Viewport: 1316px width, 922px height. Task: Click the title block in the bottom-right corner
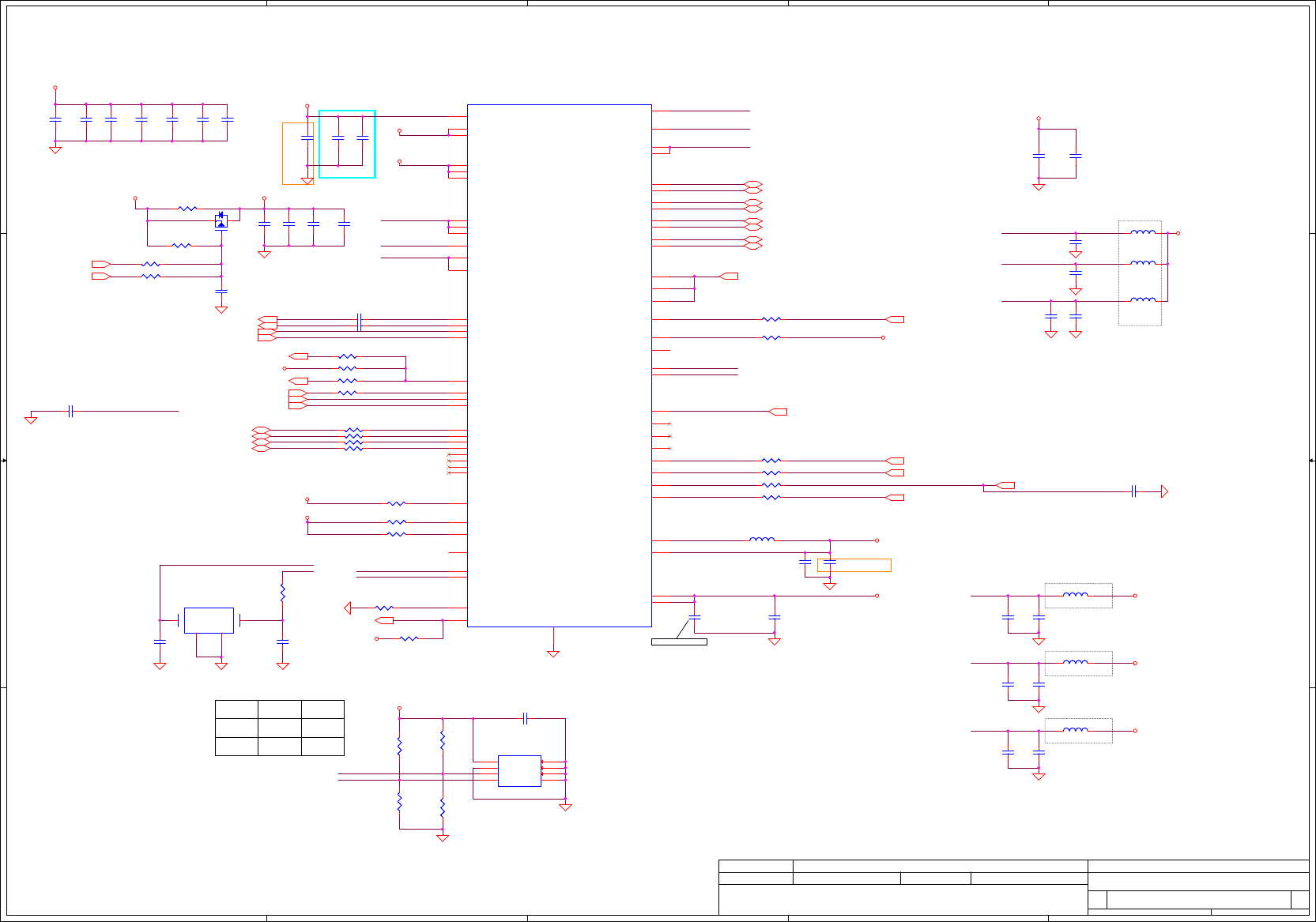click(1014, 887)
